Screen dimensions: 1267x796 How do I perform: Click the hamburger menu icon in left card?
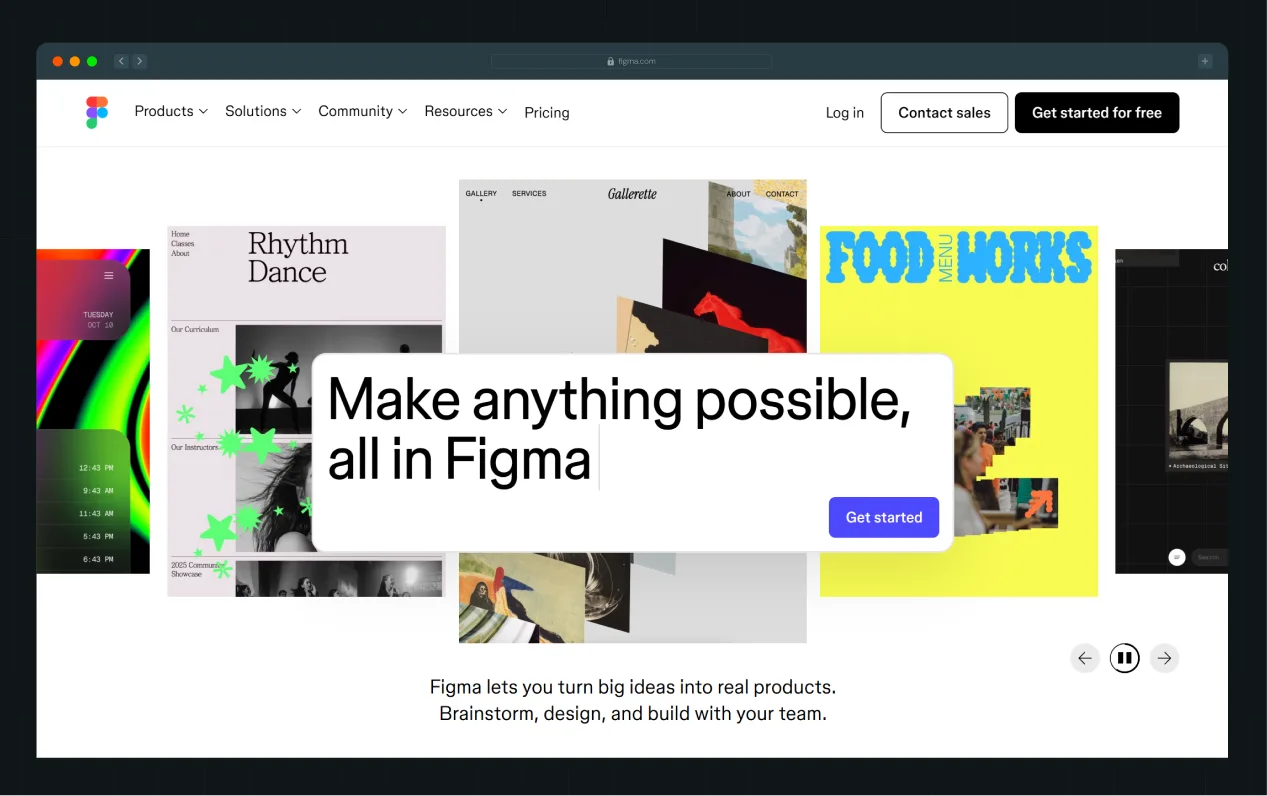[109, 275]
